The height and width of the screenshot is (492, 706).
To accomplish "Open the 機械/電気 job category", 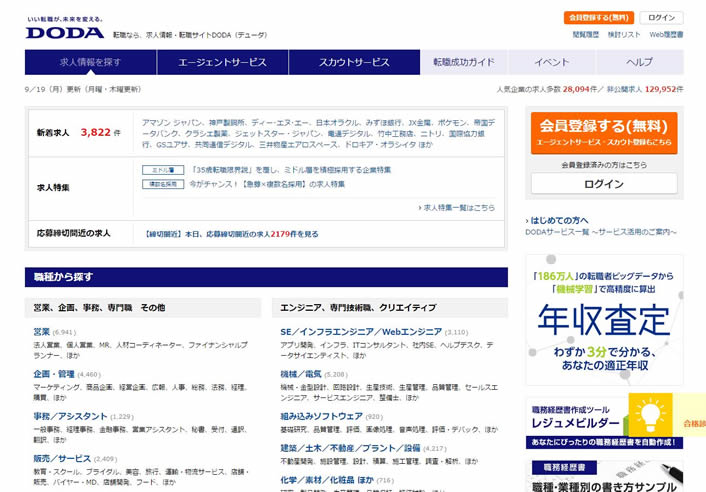I will 301,374.
